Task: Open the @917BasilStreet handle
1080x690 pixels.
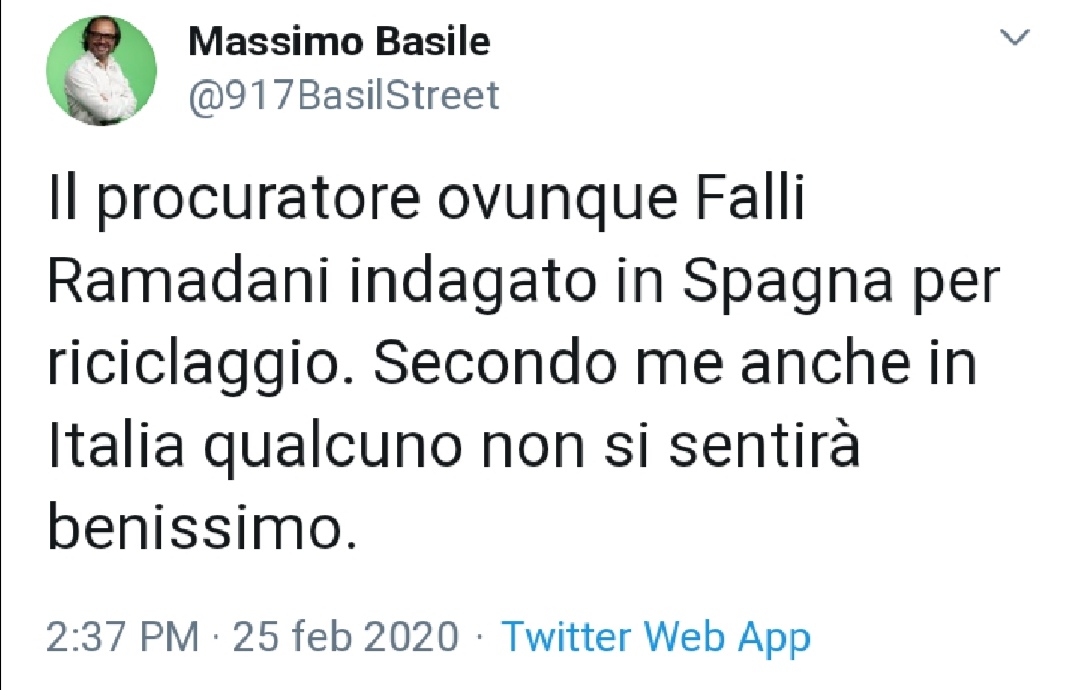Action: pos(344,95)
